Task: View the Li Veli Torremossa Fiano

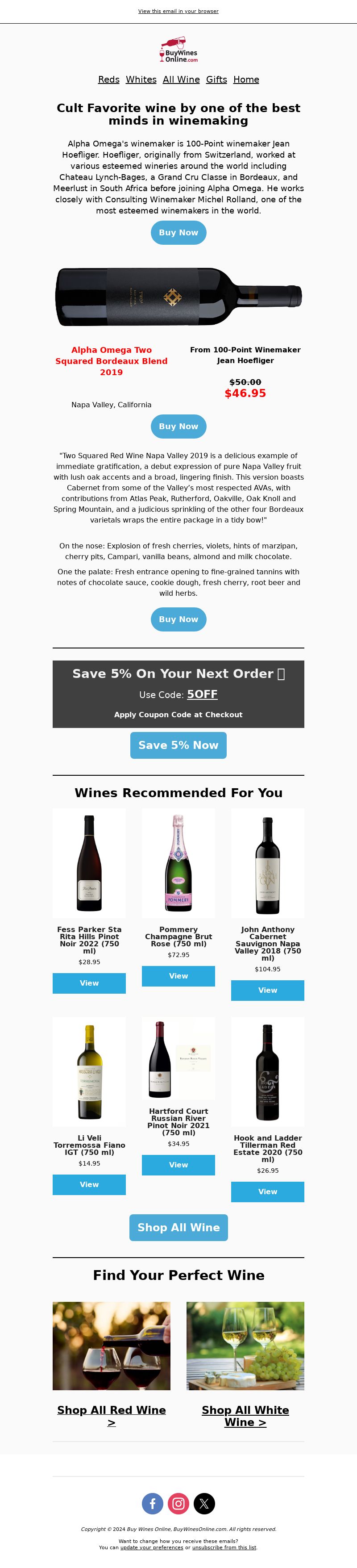Action: [x=89, y=1184]
